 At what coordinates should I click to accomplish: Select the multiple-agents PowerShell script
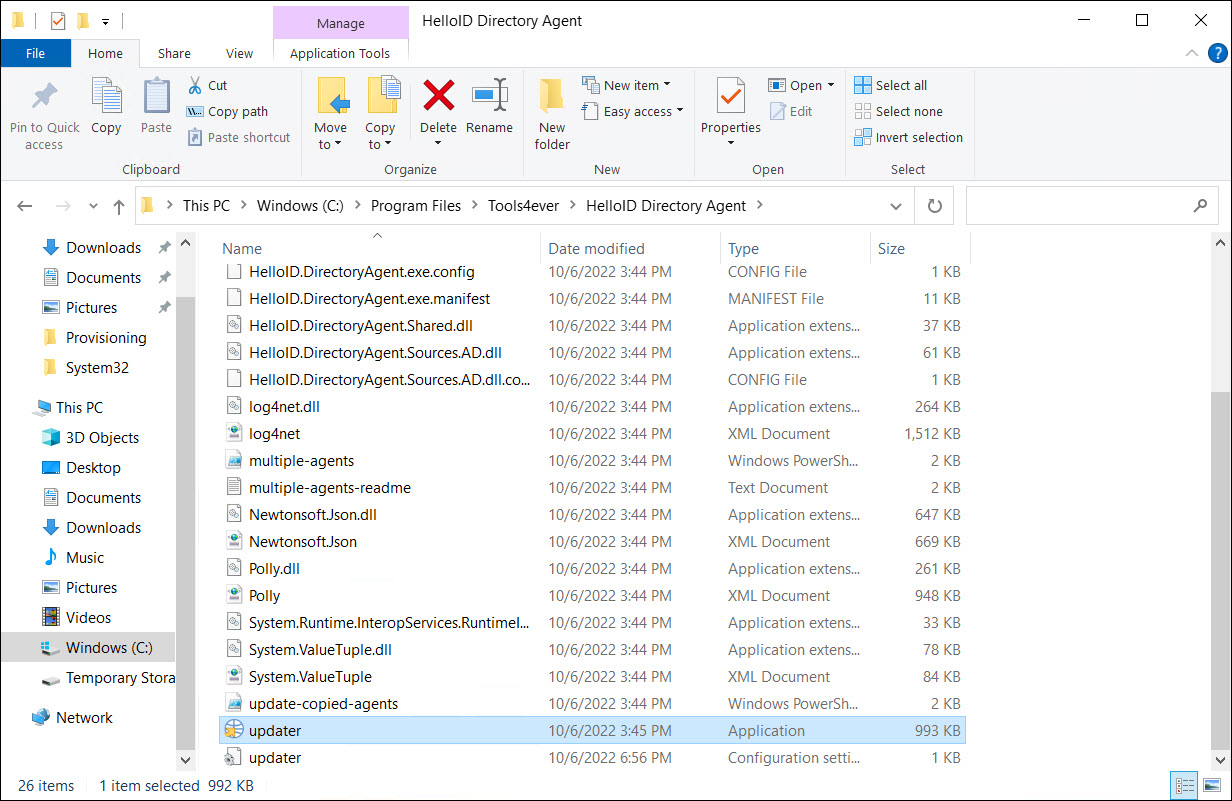[x=592, y=461]
